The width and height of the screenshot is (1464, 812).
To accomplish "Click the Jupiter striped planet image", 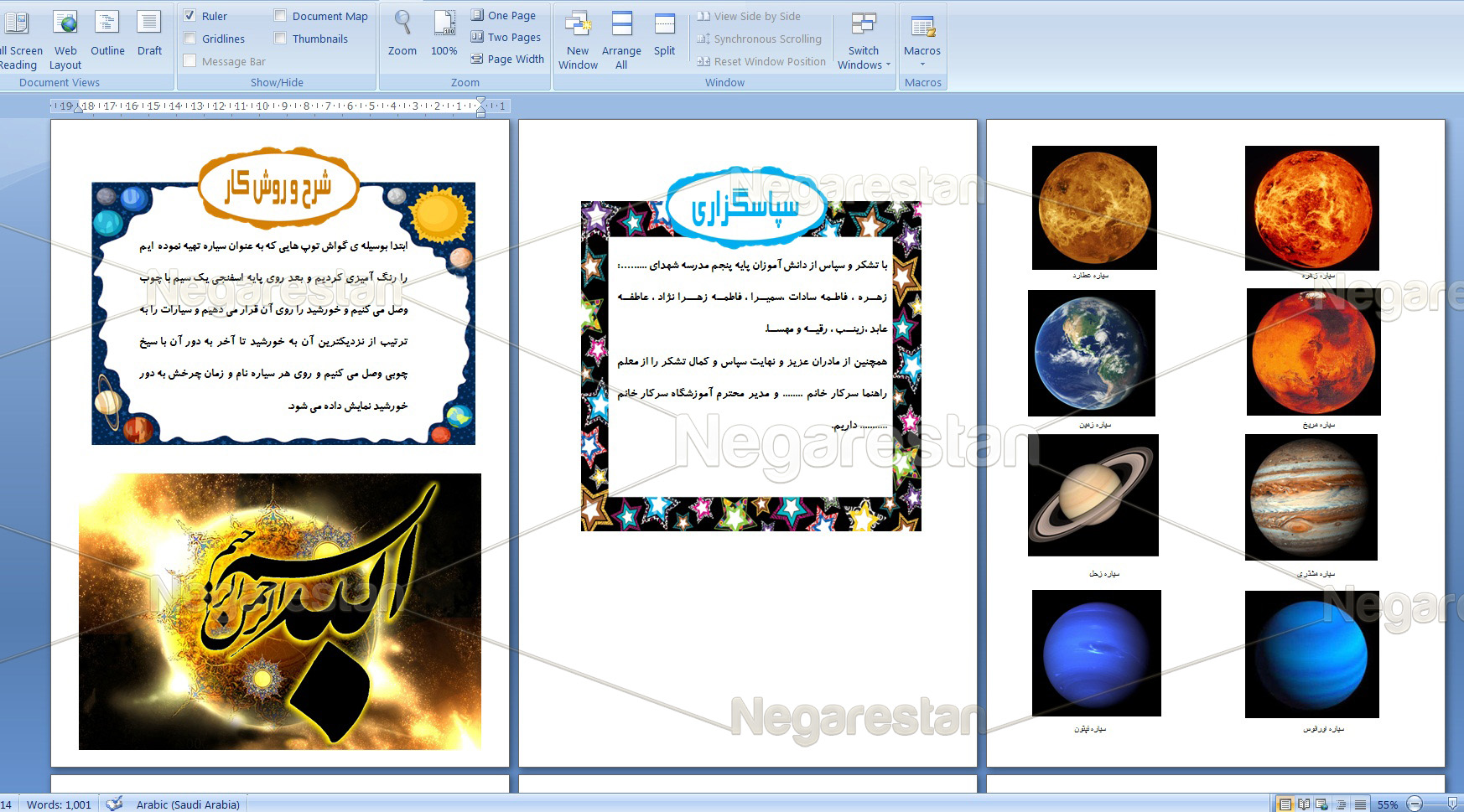I will coord(1311,497).
